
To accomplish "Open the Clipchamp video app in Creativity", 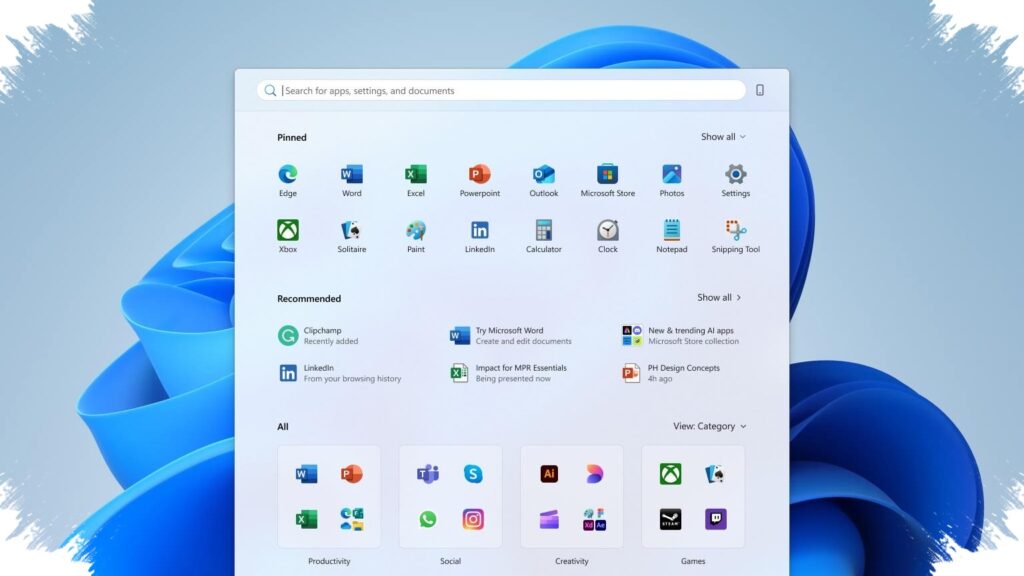I will (549, 519).
